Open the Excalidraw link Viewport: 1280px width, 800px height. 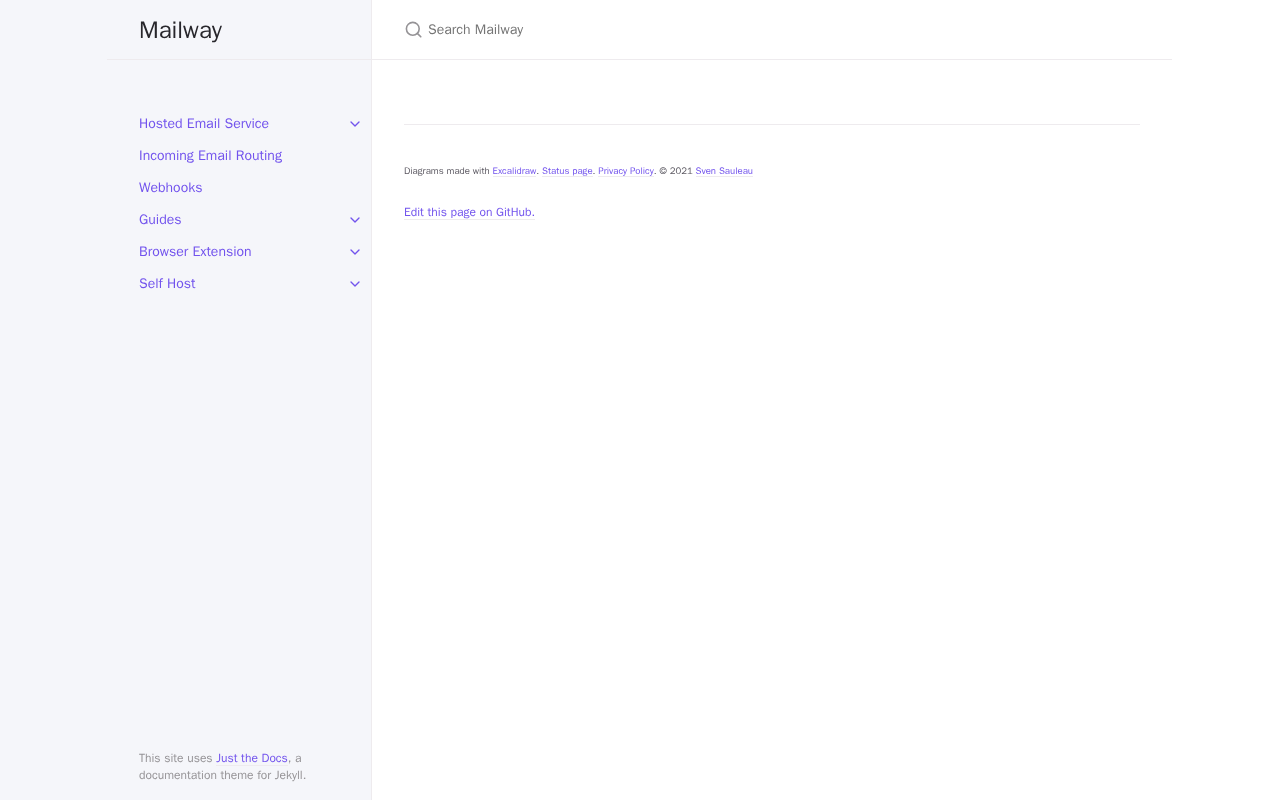click(x=514, y=171)
